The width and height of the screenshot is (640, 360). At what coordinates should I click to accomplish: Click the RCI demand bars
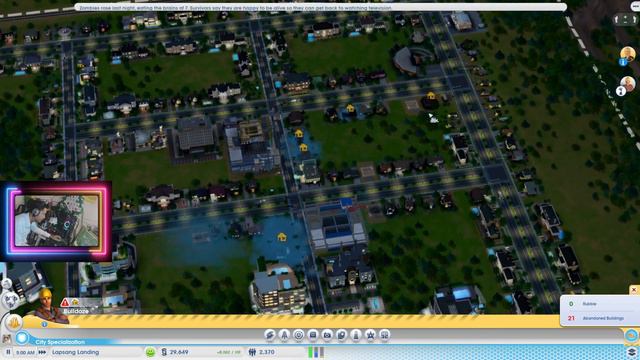pos(316,352)
